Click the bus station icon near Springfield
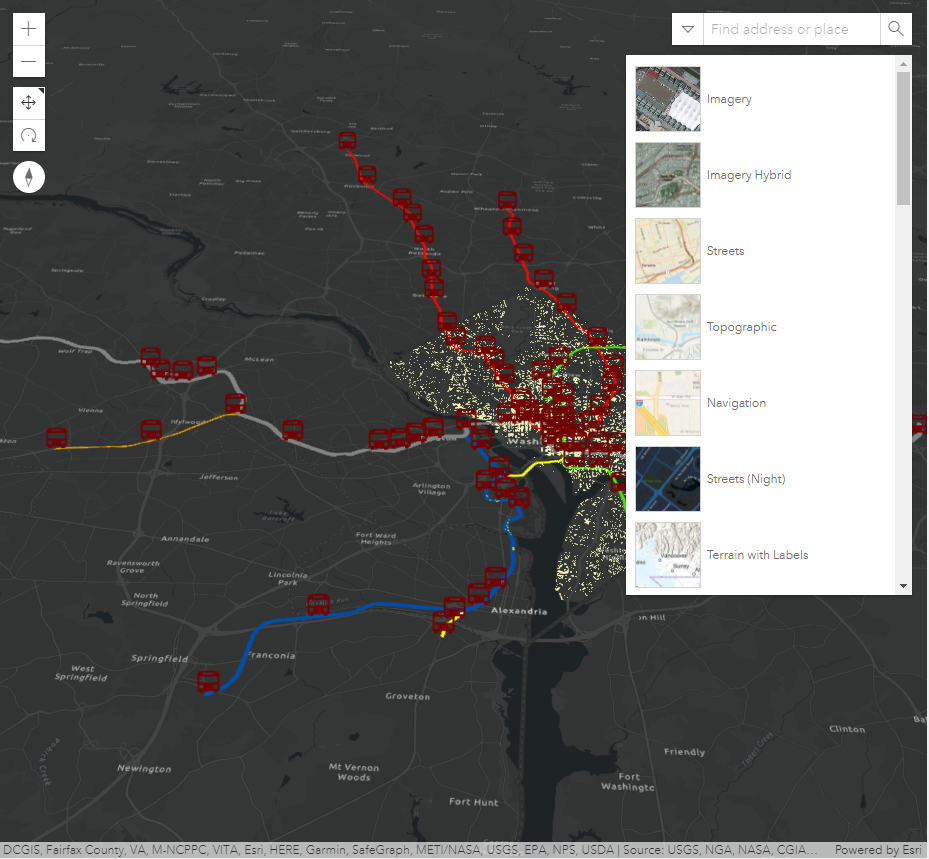This screenshot has height=859, width=929. [208, 682]
